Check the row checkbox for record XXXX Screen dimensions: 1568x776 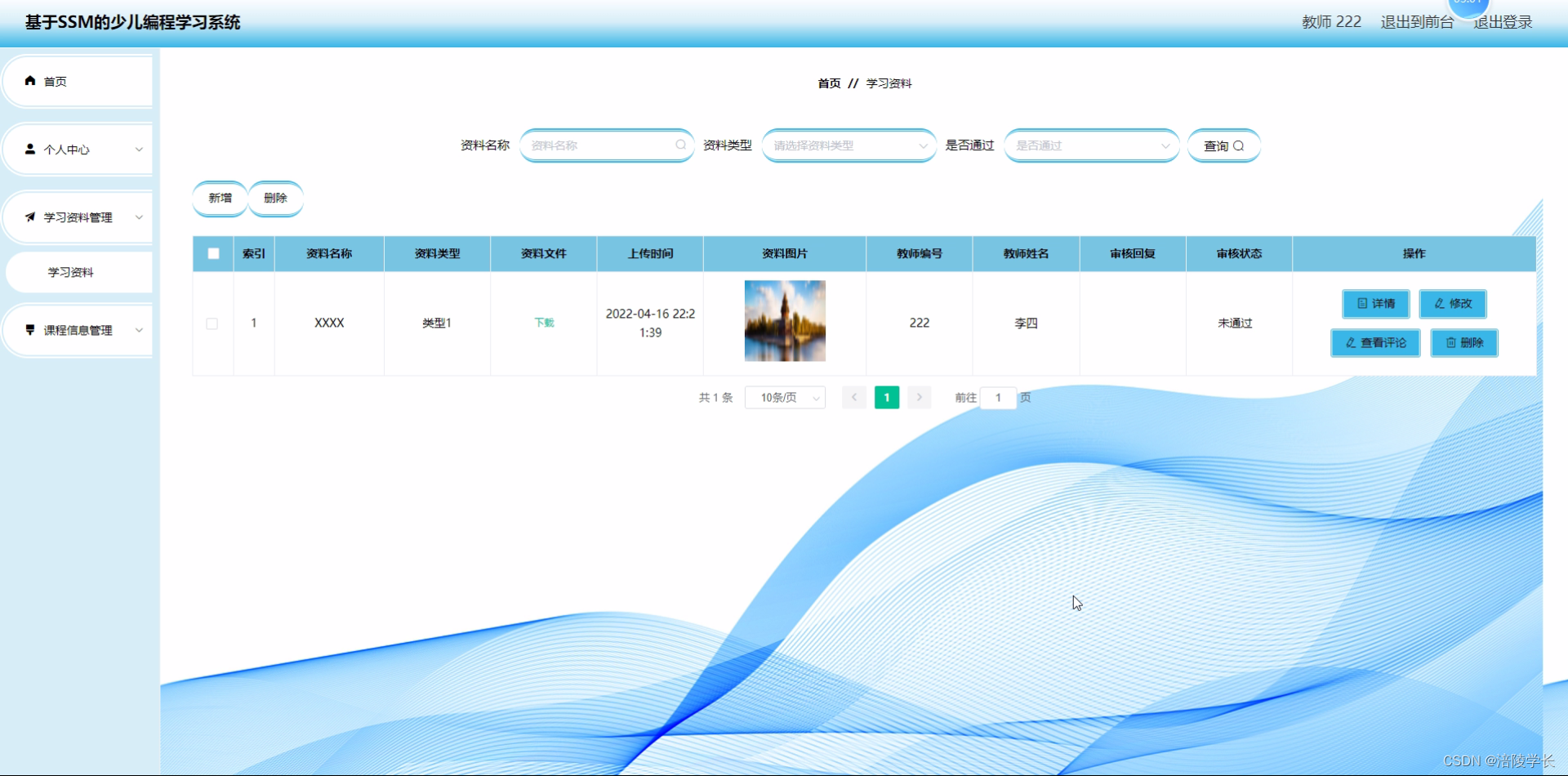pos(212,323)
